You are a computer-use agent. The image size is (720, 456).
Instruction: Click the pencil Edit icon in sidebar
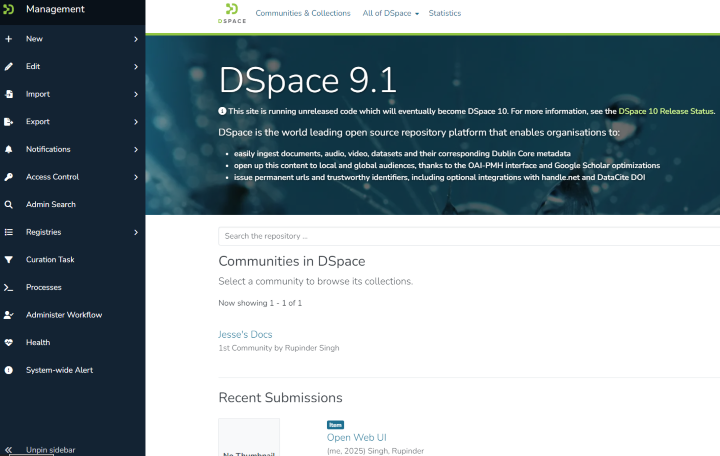coord(9,67)
